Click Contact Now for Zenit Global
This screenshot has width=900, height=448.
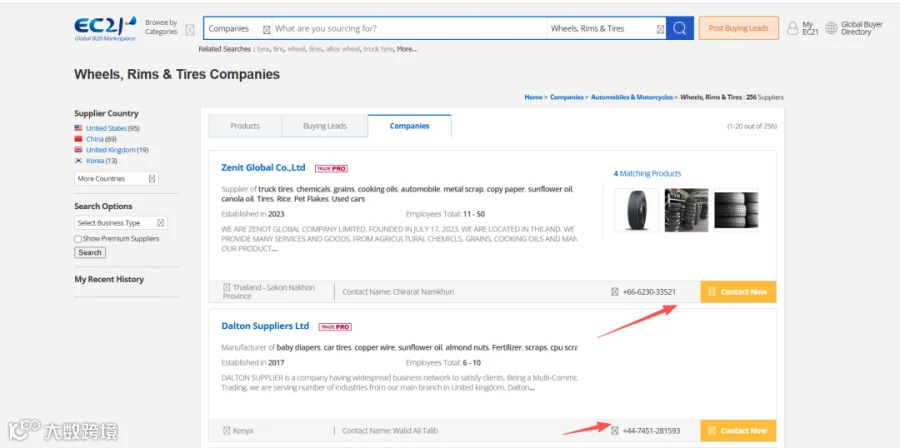tap(738, 292)
